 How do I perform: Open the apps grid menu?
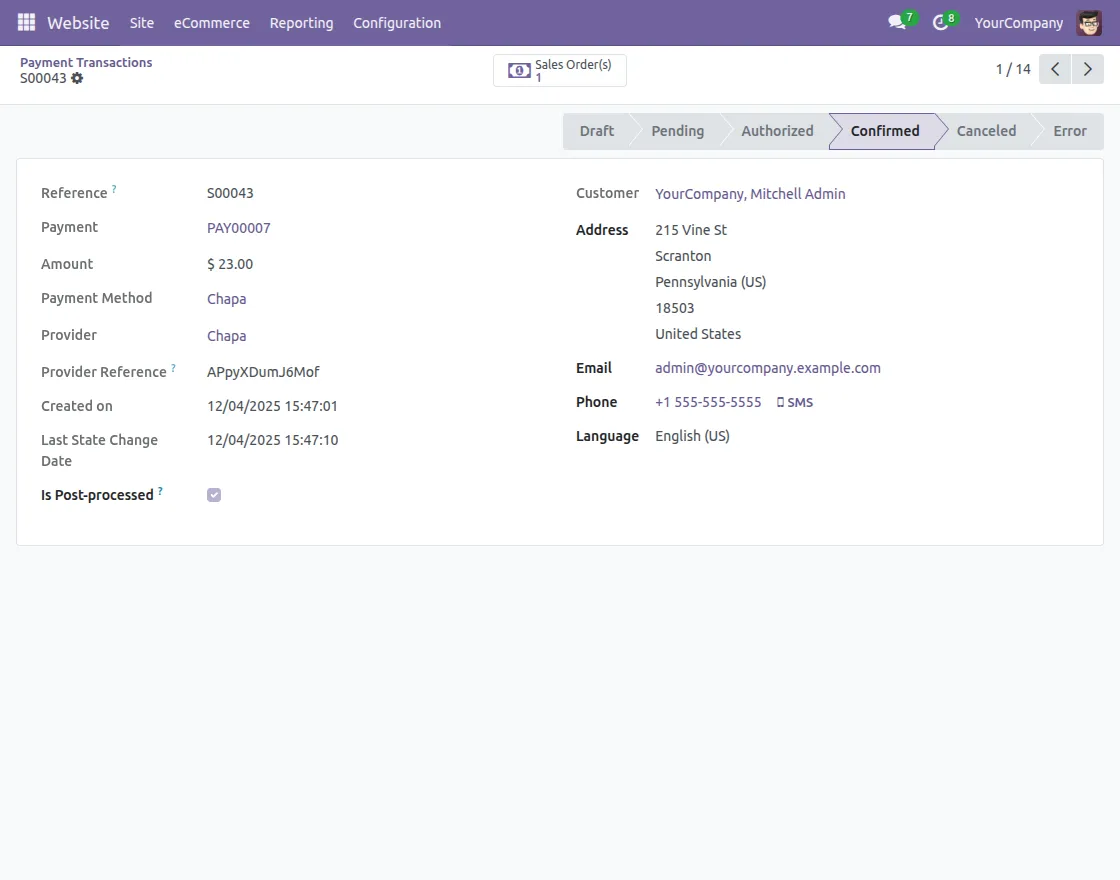coord(25,22)
